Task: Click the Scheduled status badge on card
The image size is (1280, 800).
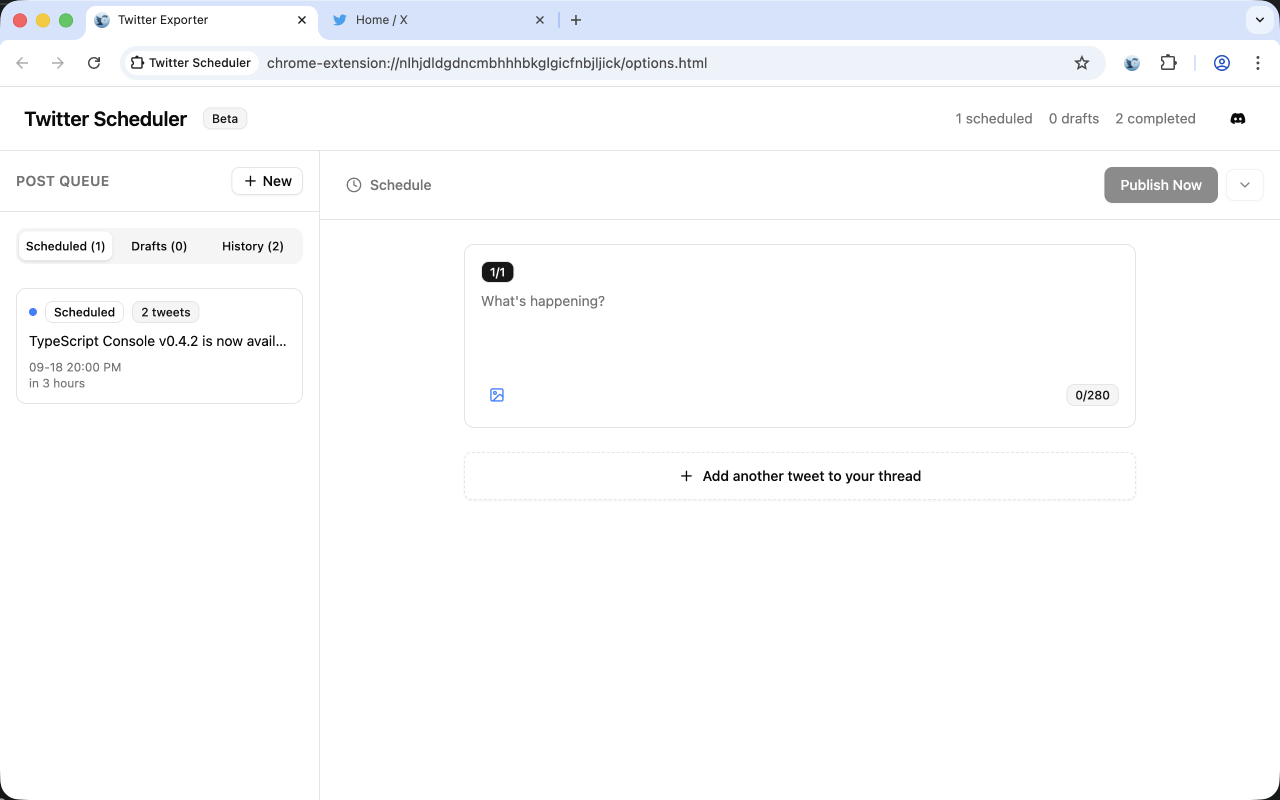Action: pyautogui.click(x=84, y=312)
